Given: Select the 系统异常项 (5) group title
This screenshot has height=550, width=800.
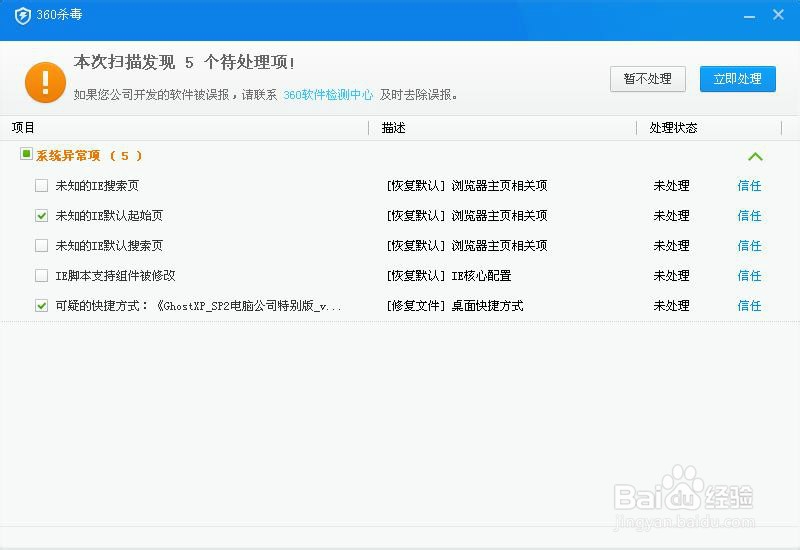Looking at the screenshot, I should coord(89,156).
